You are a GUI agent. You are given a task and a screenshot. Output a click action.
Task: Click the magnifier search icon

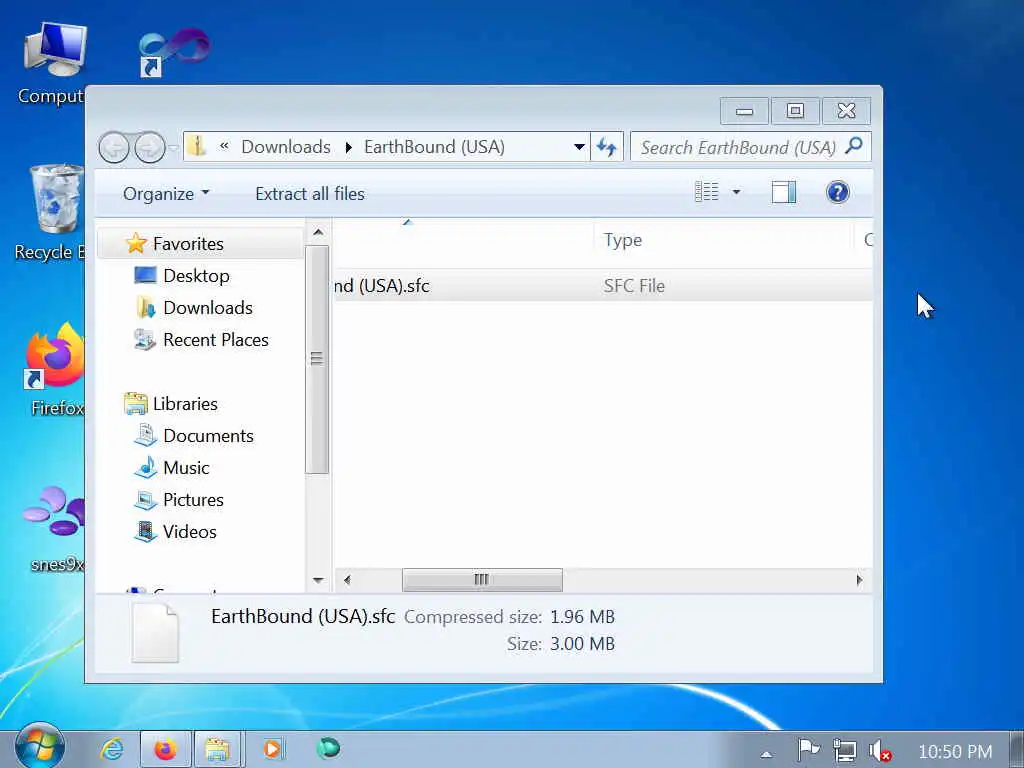point(854,146)
